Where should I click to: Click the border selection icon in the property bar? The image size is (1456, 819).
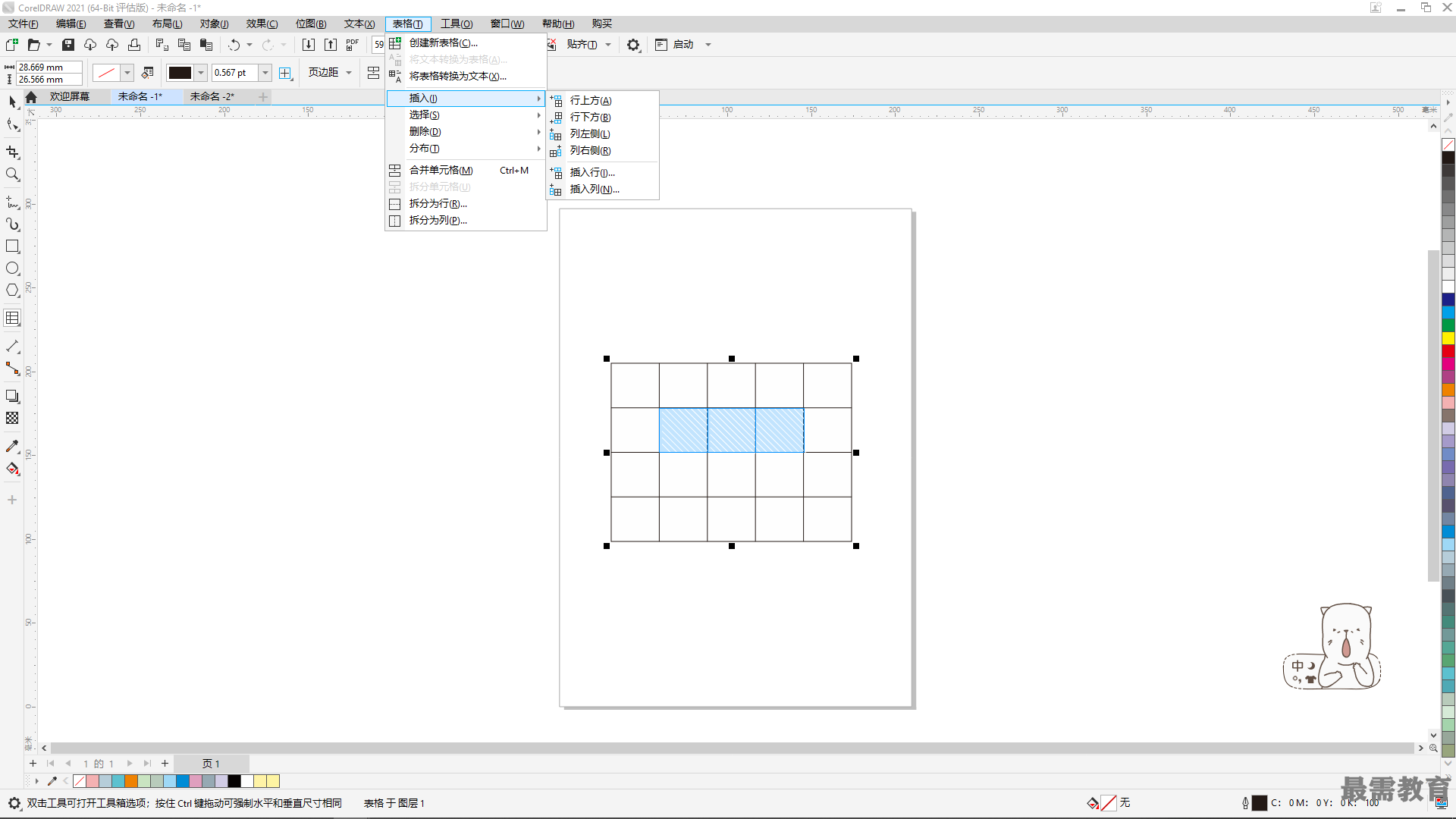[x=285, y=73]
